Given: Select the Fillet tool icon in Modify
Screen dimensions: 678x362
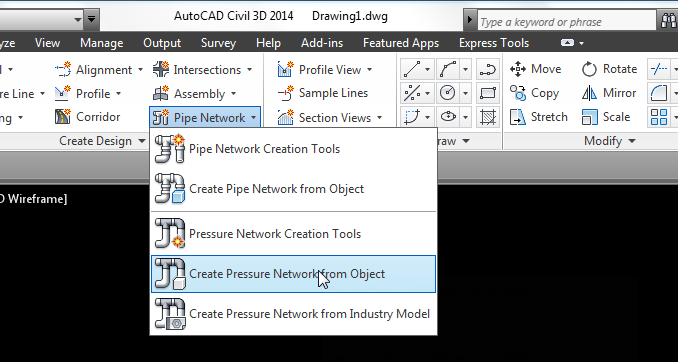Looking at the screenshot, I should pyautogui.click(x=659, y=93).
